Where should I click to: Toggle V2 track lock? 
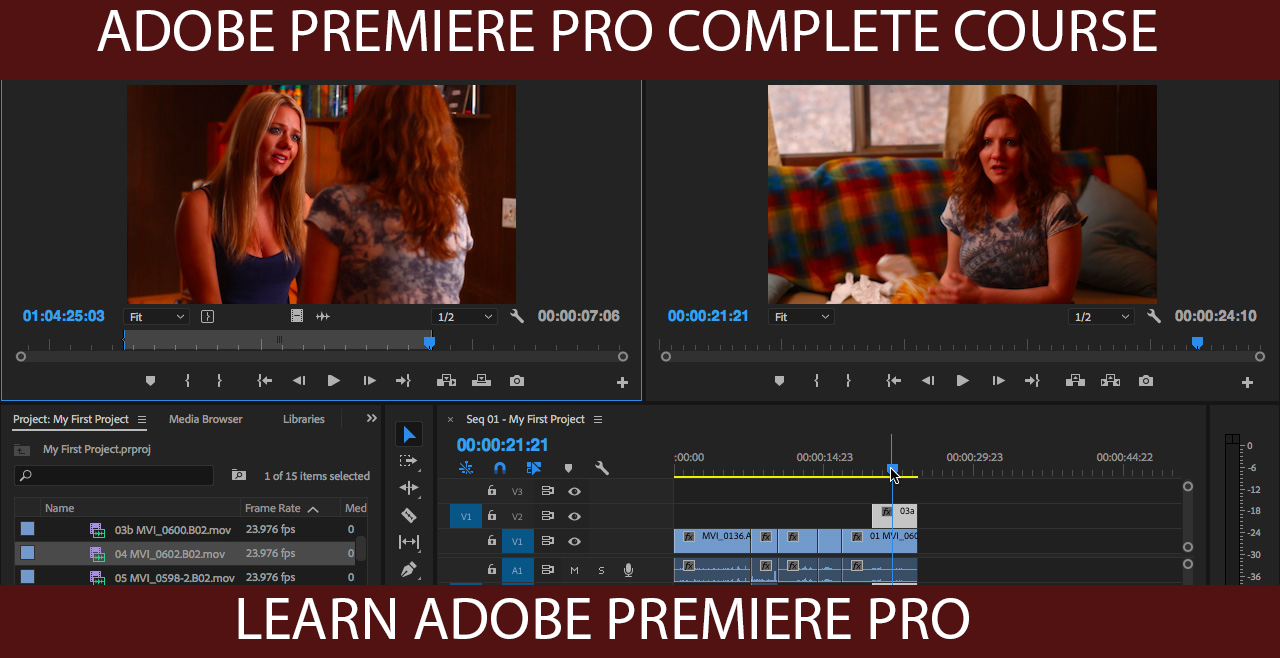pyautogui.click(x=491, y=516)
